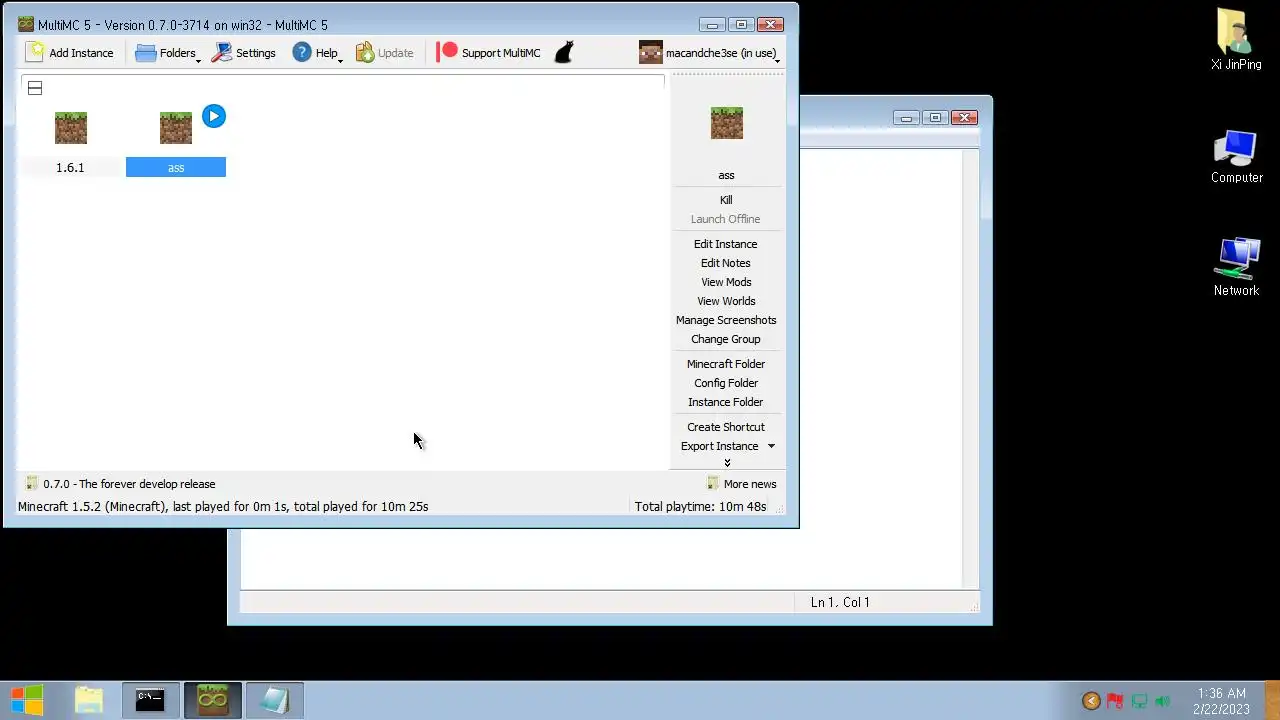Expand more side panel actions chevron
The height and width of the screenshot is (720, 1280).
pyautogui.click(x=727, y=462)
